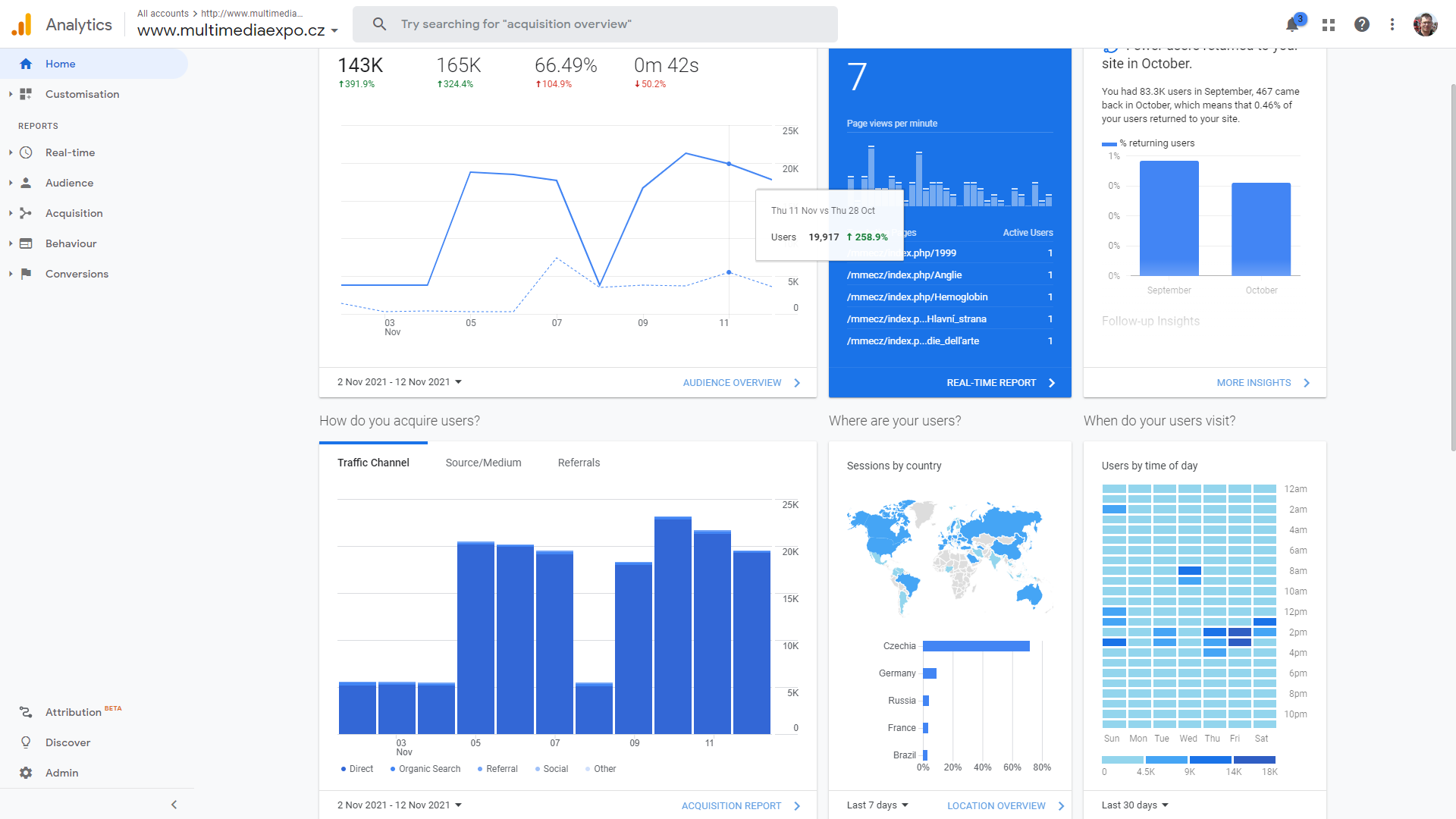This screenshot has height=819, width=1456.
Task: Click the help question mark icon
Action: tap(1362, 24)
